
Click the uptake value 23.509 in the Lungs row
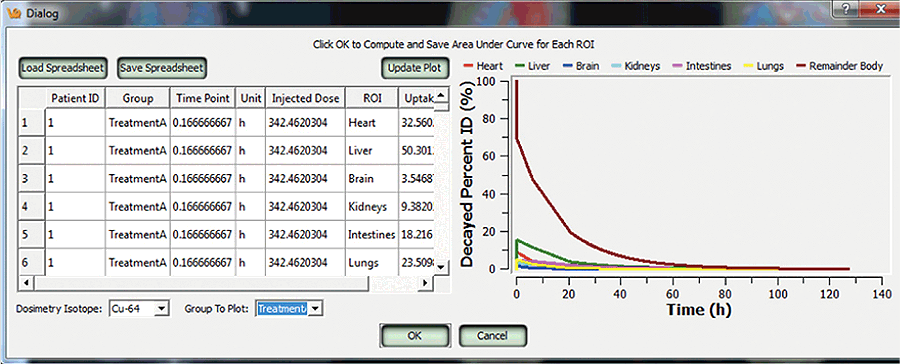click(x=416, y=263)
